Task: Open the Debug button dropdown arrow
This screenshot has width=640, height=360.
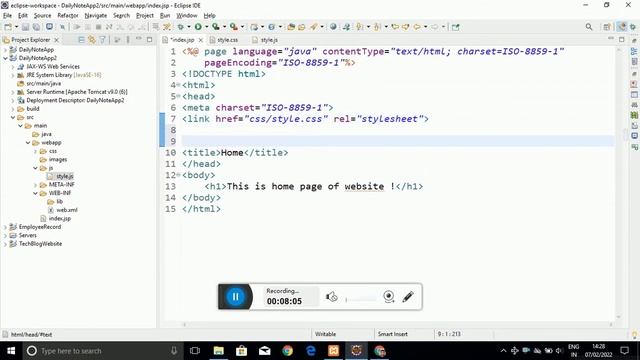Action: click(188, 27)
